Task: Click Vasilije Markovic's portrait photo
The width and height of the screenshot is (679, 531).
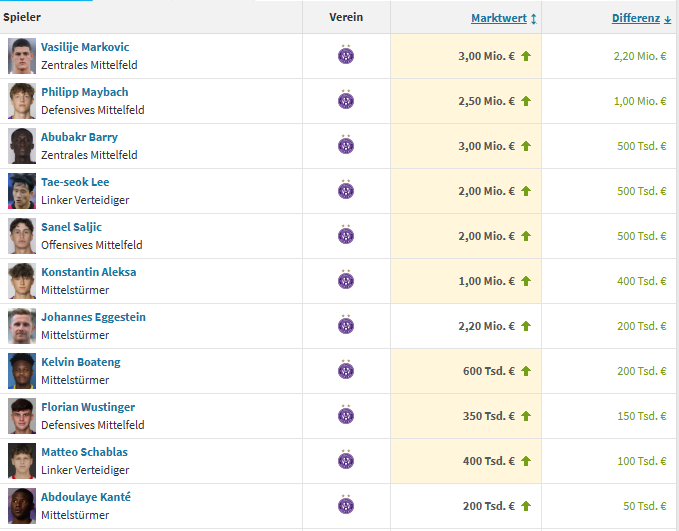Action: [22, 56]
